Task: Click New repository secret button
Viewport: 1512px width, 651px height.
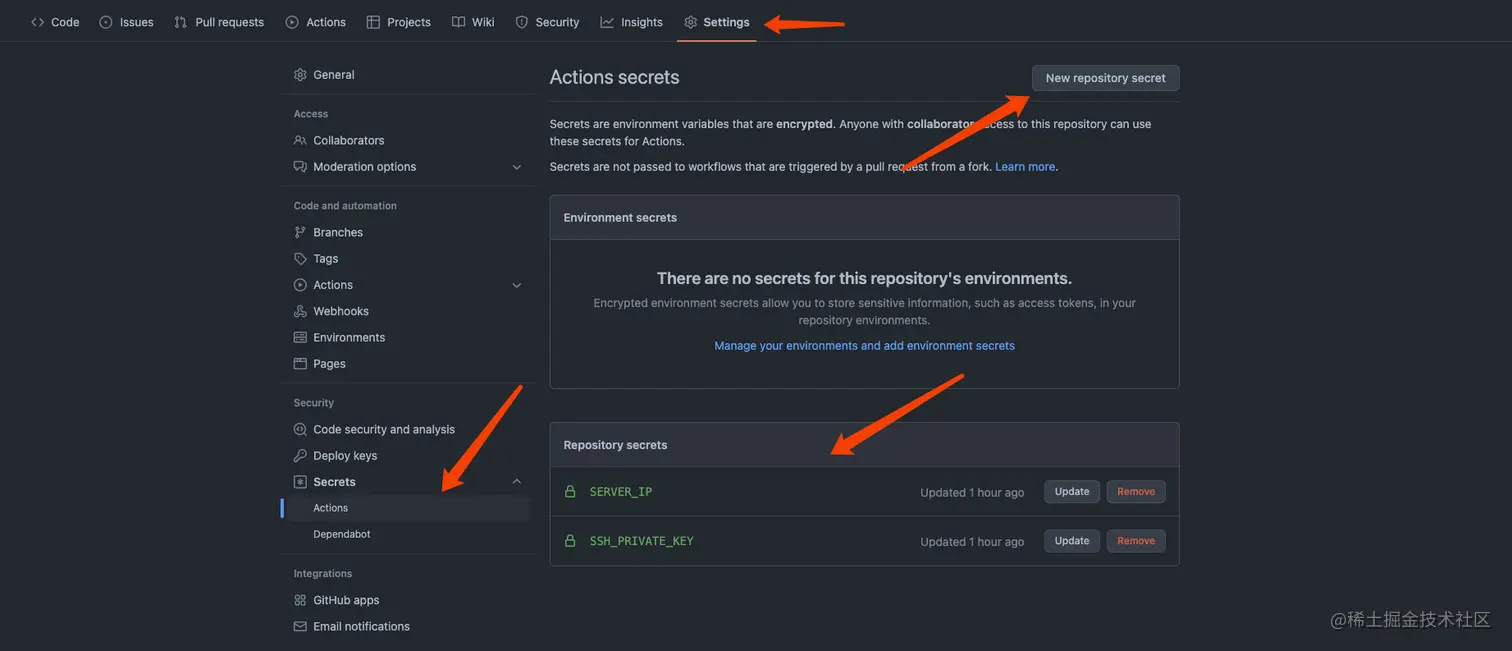Action: point(1105,78)
